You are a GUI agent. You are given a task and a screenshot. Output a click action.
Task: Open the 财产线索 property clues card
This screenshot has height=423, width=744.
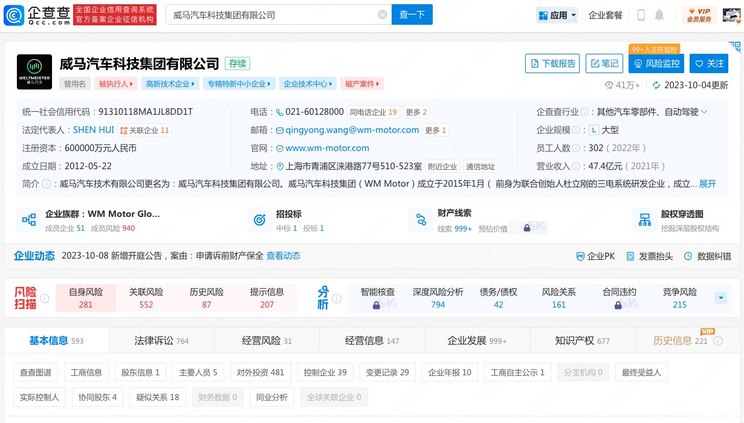470,220
